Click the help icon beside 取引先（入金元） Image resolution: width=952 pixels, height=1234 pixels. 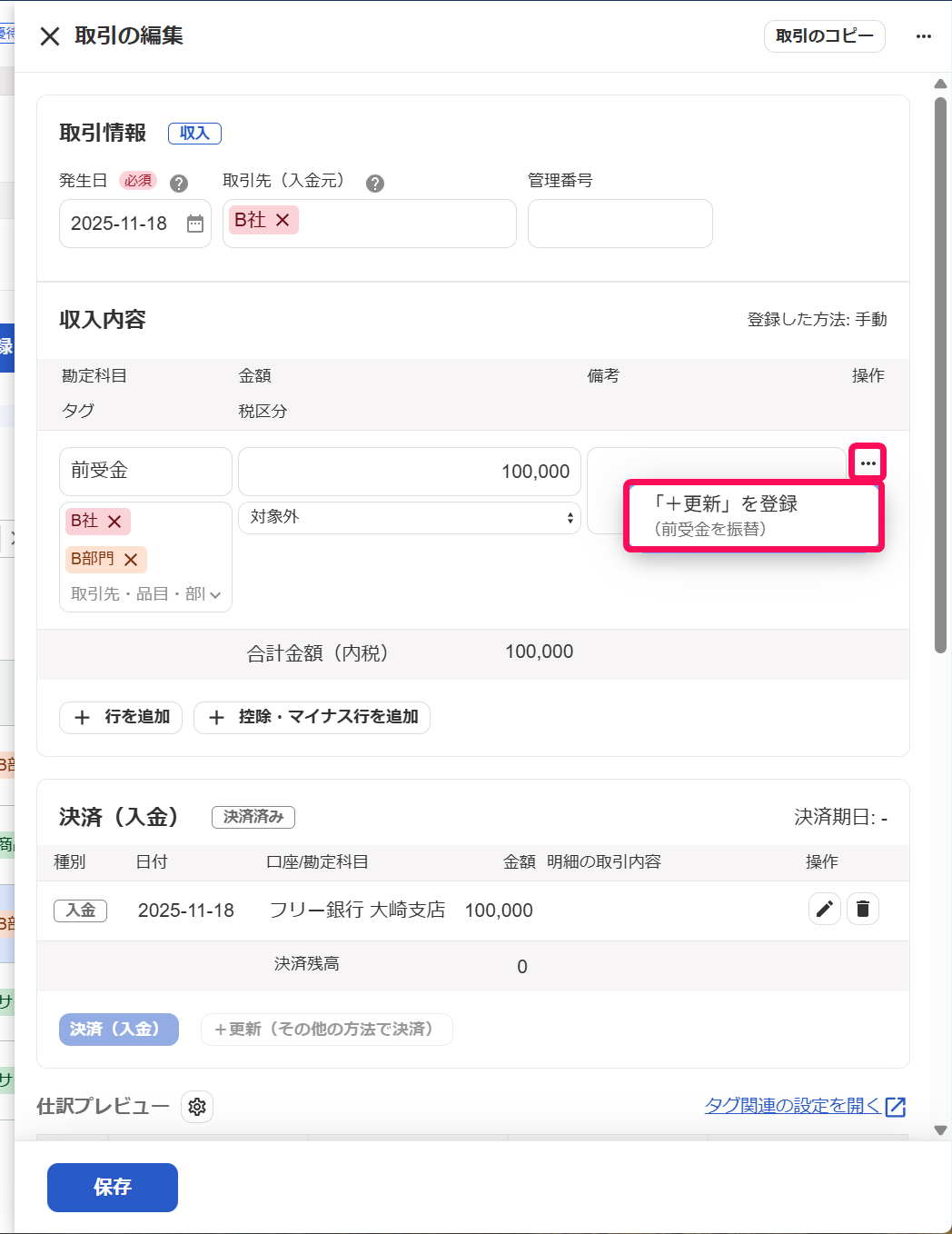(374, 184)
